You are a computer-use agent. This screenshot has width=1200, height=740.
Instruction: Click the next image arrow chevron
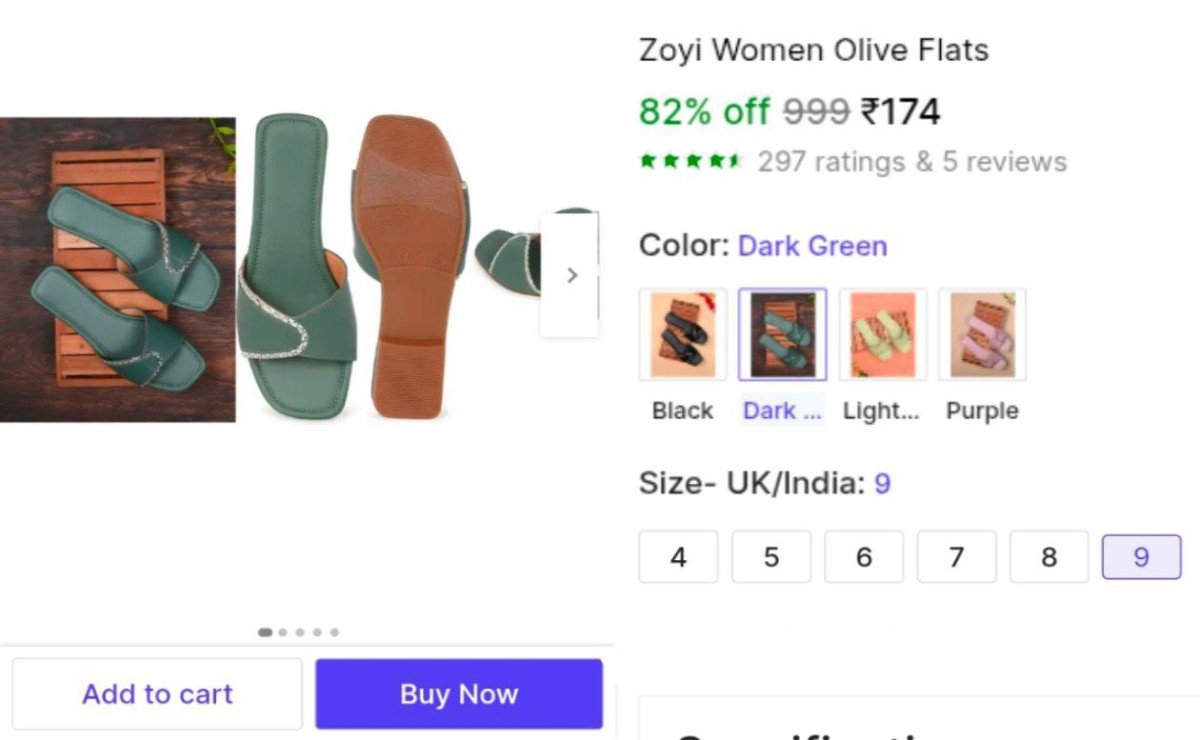(571, 275)
